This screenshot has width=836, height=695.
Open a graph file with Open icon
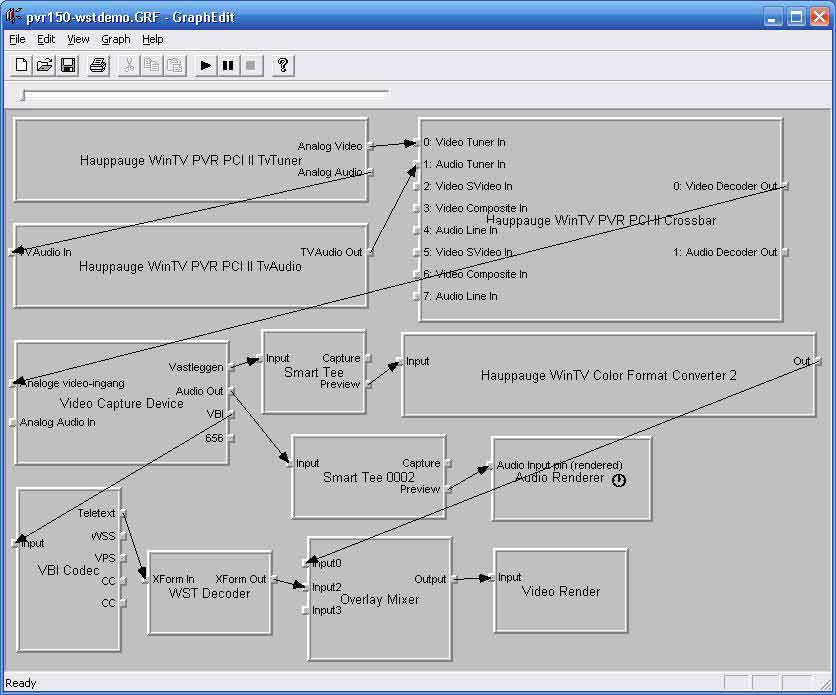45,66
